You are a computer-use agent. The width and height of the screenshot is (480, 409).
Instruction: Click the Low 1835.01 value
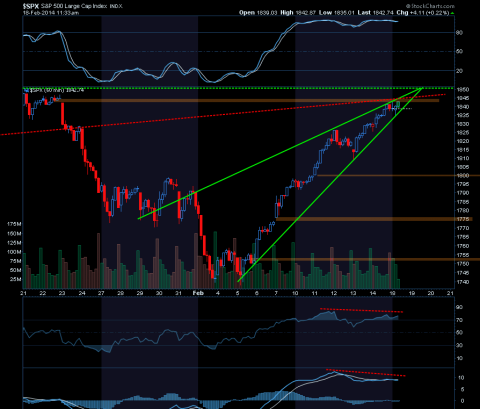pos(337,13)
